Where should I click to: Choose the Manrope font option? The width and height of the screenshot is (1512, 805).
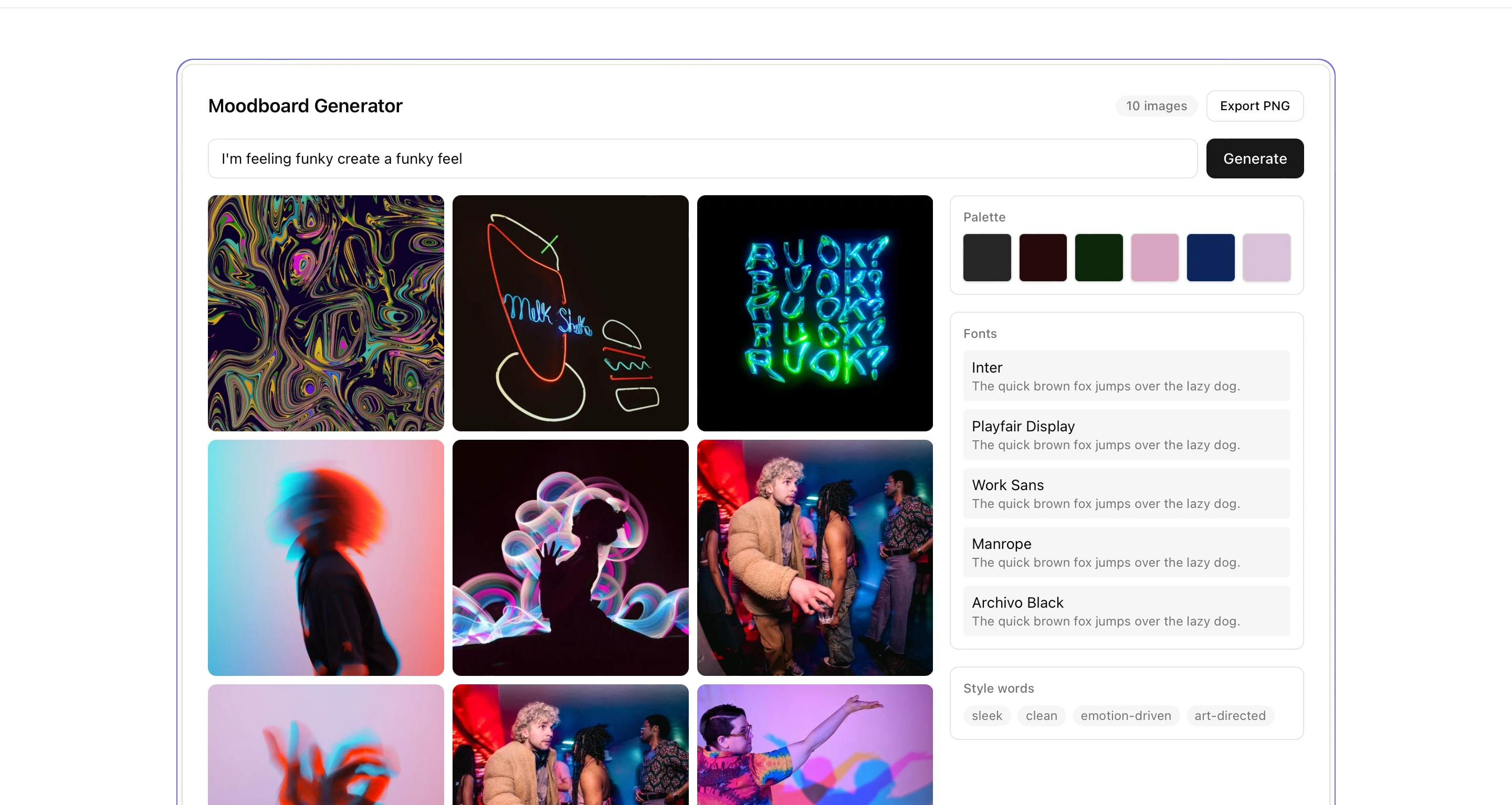point(1126,552)
